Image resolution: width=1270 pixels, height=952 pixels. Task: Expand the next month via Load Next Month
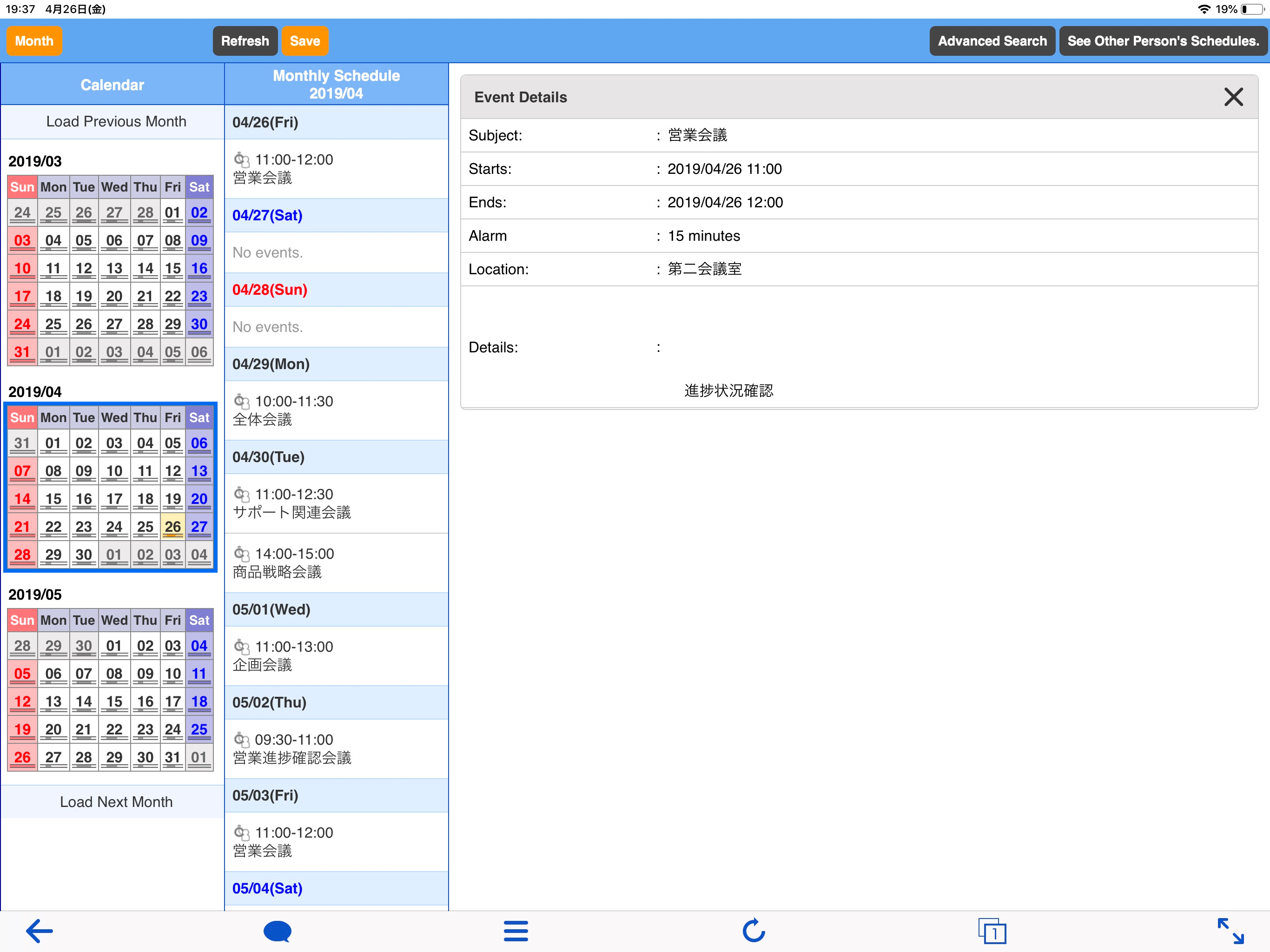pos(116,801)
